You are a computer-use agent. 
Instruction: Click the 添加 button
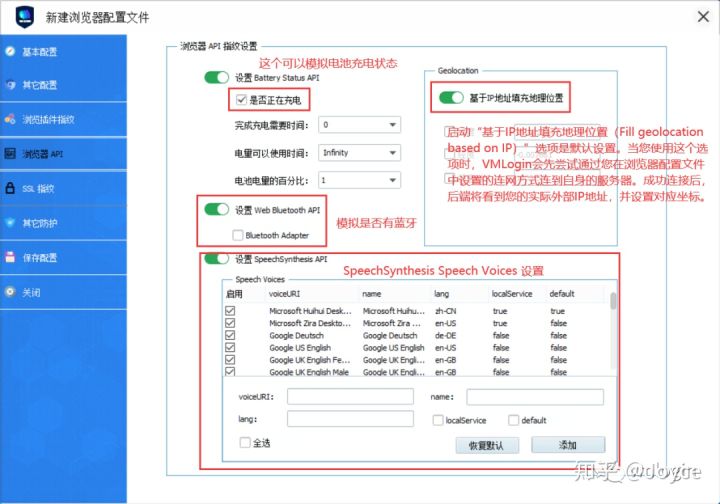click(568, 445)
